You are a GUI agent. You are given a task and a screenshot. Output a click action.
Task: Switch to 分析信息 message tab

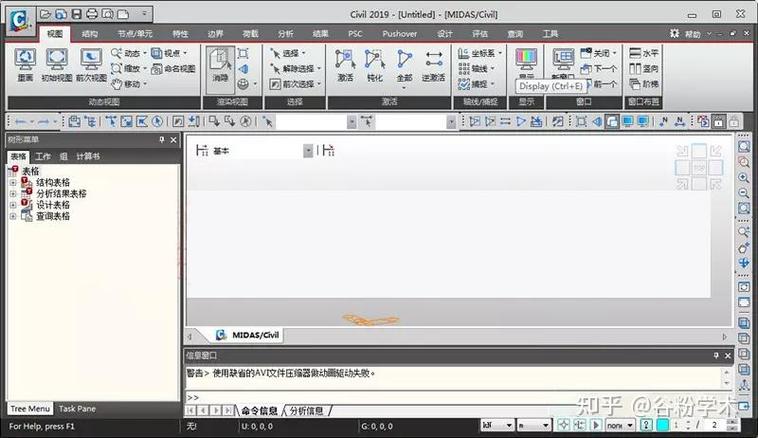pyautogui.click(x=306, y=411)
